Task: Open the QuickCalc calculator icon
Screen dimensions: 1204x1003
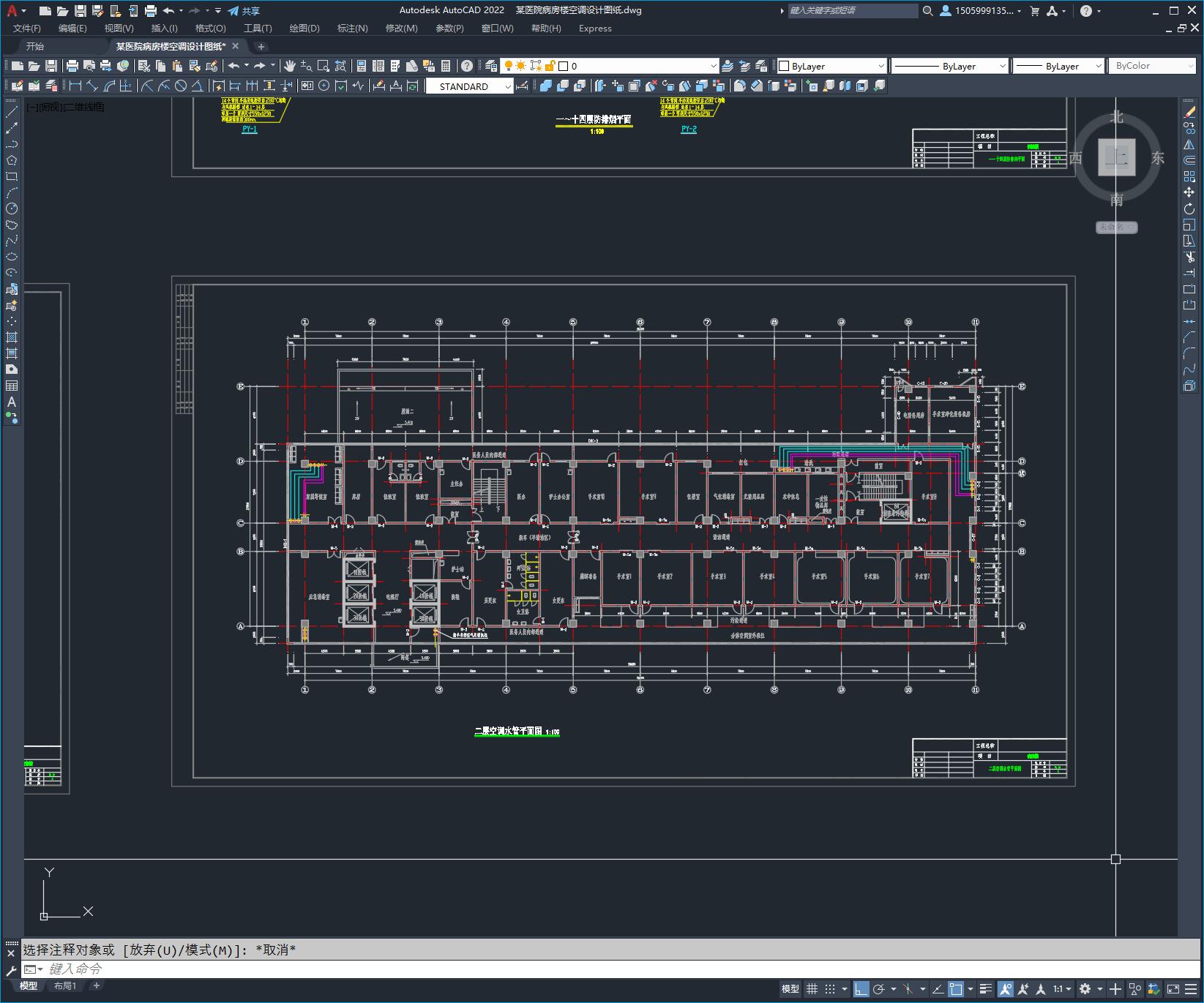Action: (446, 66)
